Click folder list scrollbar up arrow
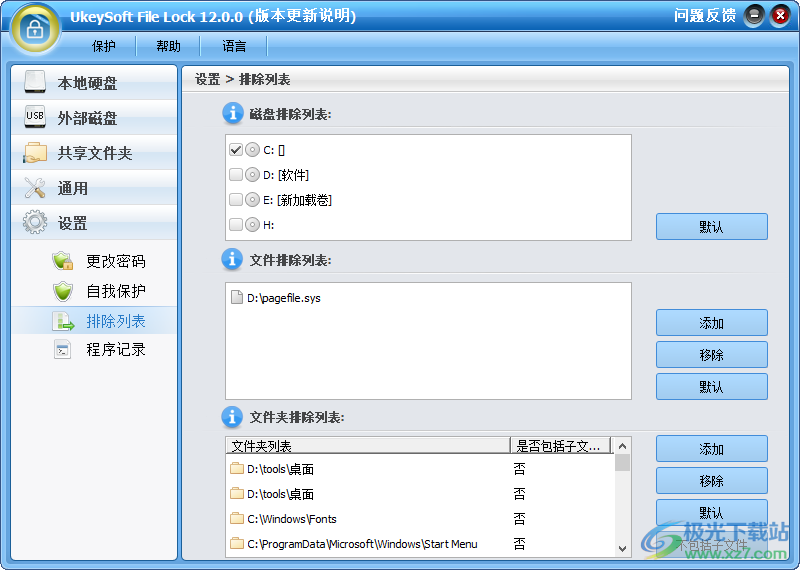Image resolution: width=800 pixels, height=570 pixels. [622, 446]
